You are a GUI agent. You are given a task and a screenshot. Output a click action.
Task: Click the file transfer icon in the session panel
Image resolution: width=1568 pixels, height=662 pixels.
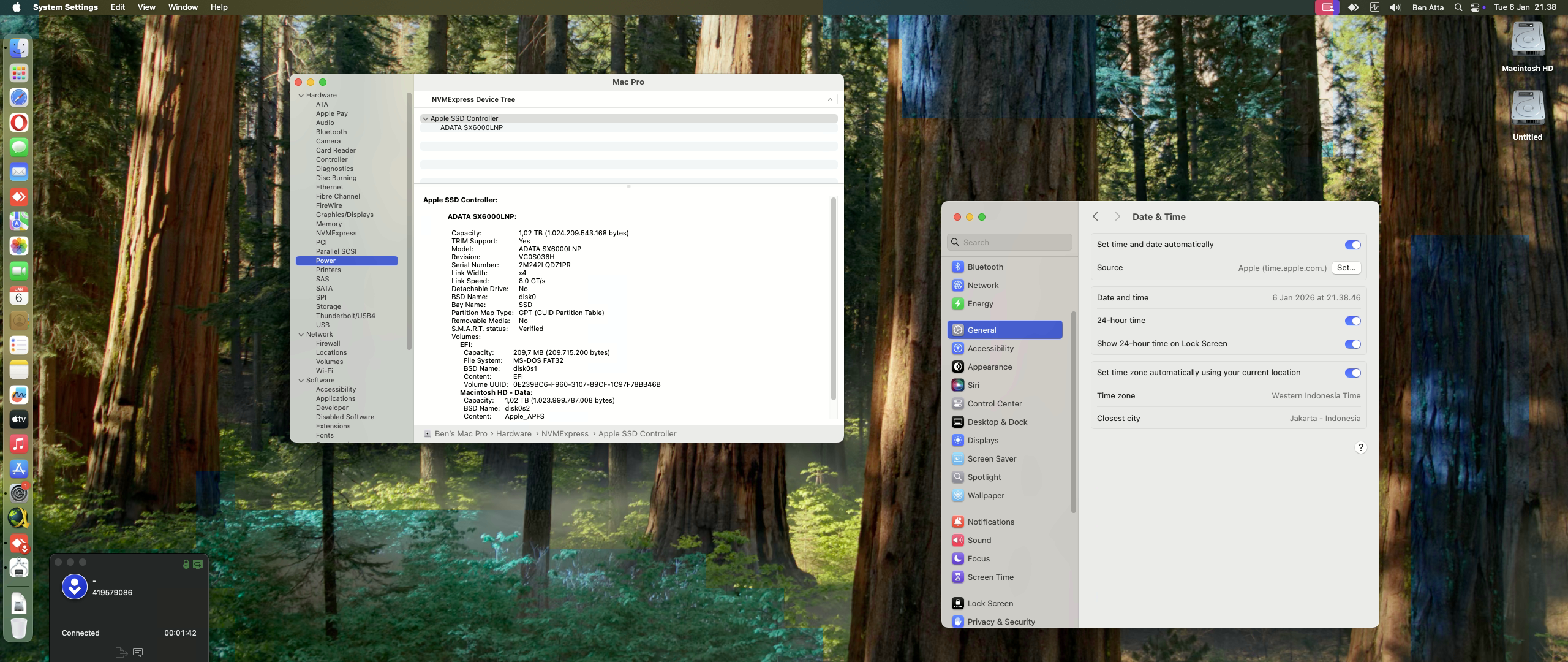[x=121, y=652]
